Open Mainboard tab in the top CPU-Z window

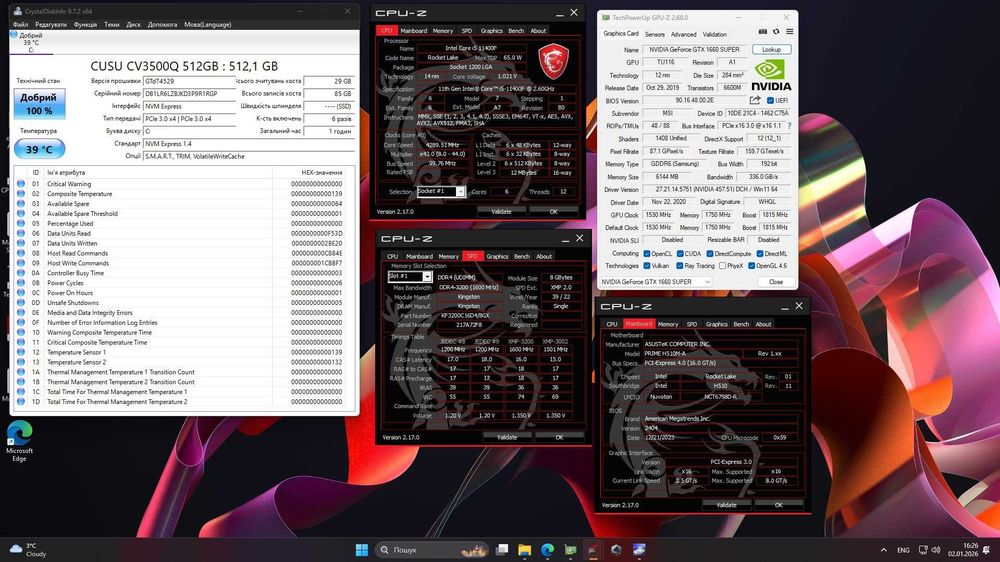tap(413, 31)
